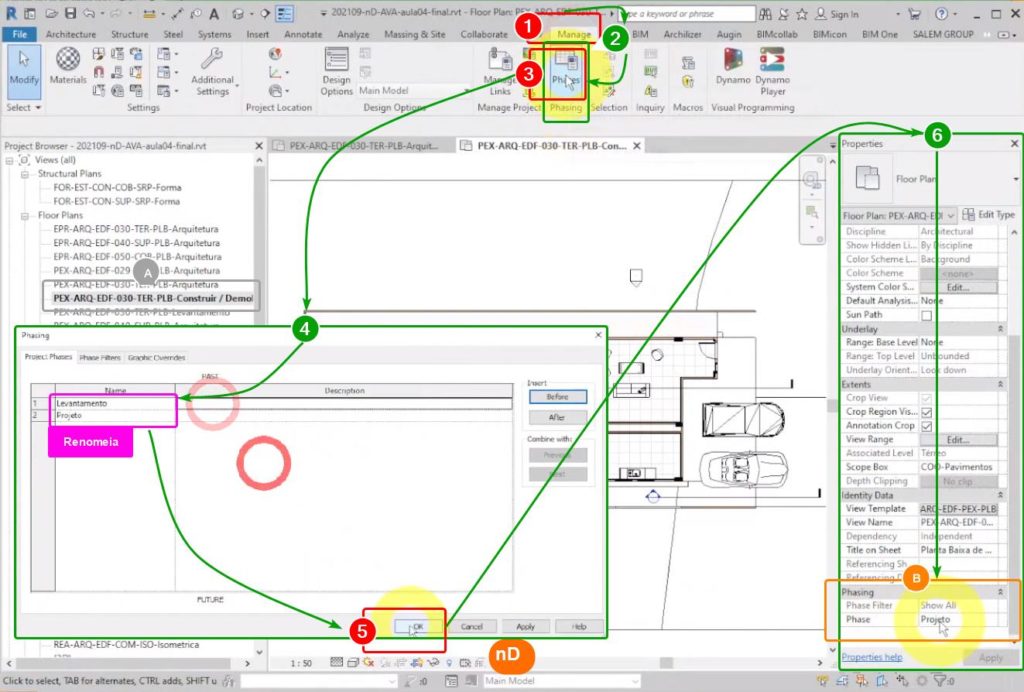Open the Annotate ribbon tab
This screenshot has width=1024, height=692.
click(303, 34)
